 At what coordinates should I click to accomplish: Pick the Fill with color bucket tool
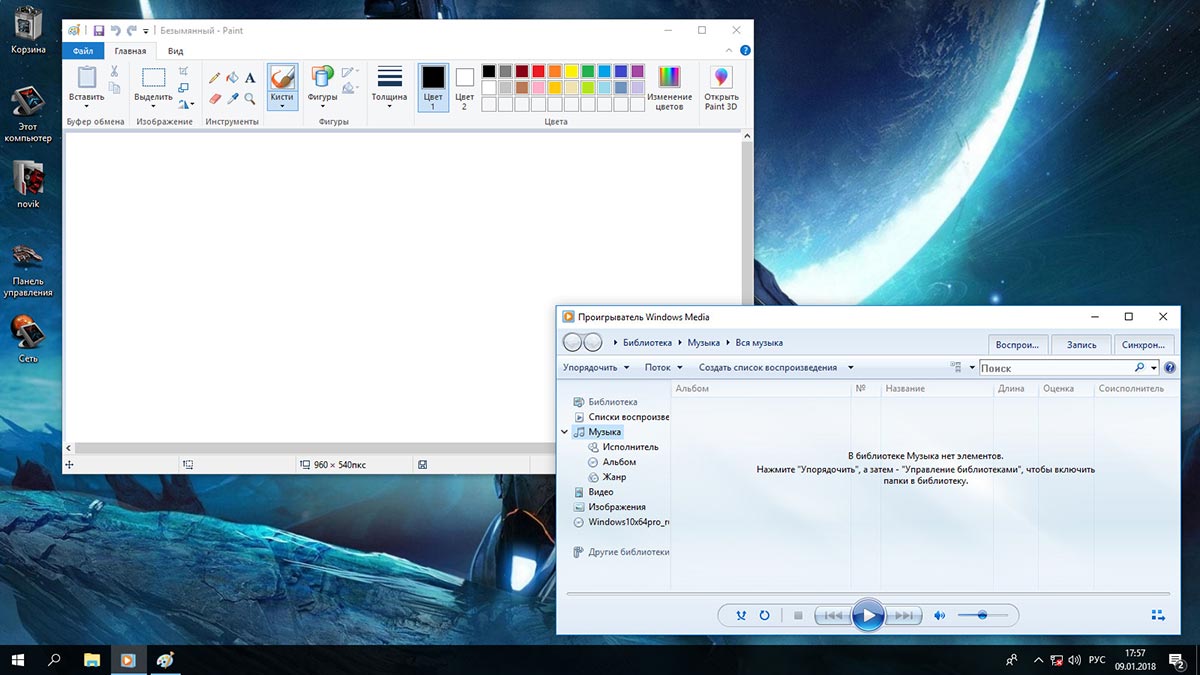[232, 77]
